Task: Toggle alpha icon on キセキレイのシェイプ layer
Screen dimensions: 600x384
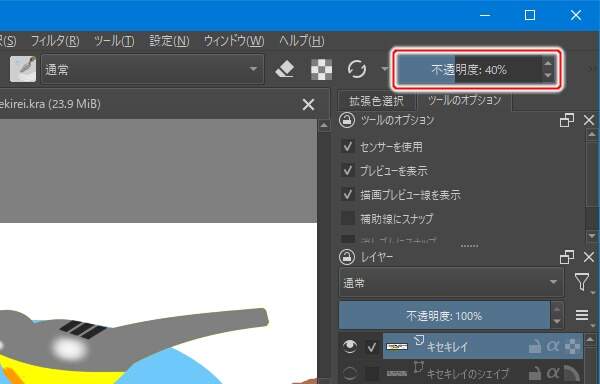Action: [x=552, y=373]
